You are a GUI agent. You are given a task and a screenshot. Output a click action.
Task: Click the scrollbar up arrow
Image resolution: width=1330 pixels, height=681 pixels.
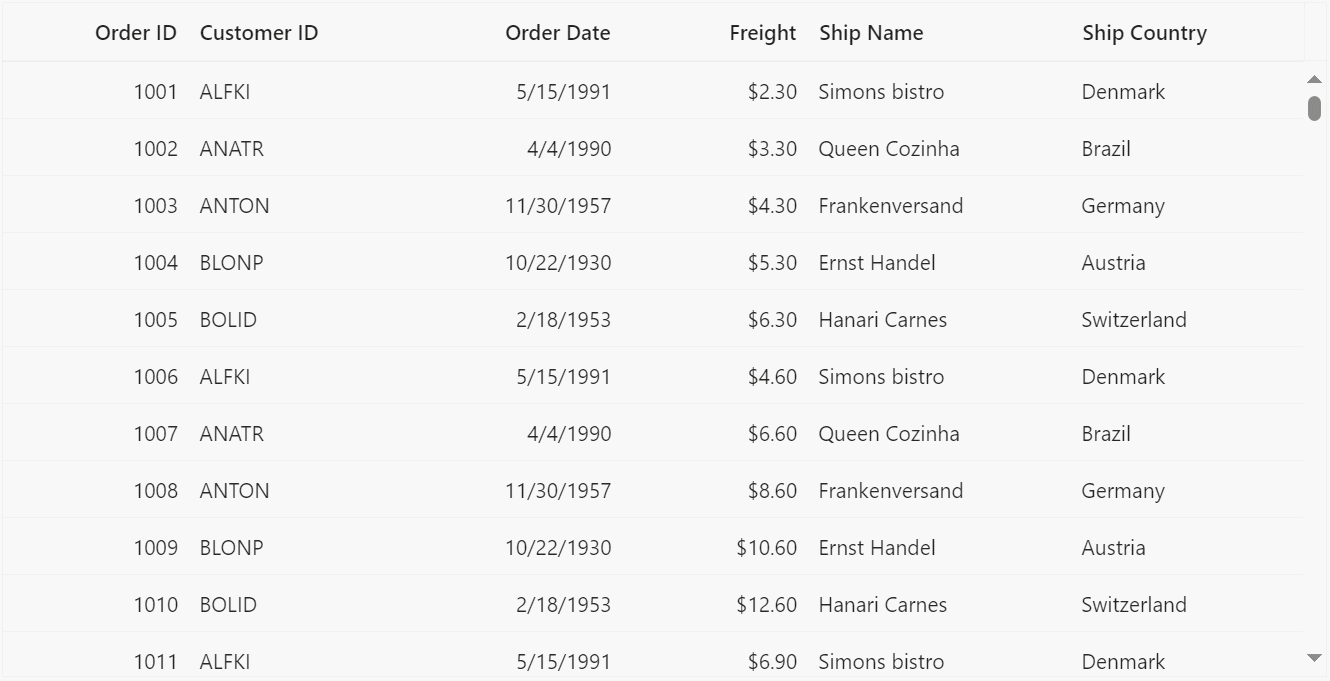(x=1314, y=79)
